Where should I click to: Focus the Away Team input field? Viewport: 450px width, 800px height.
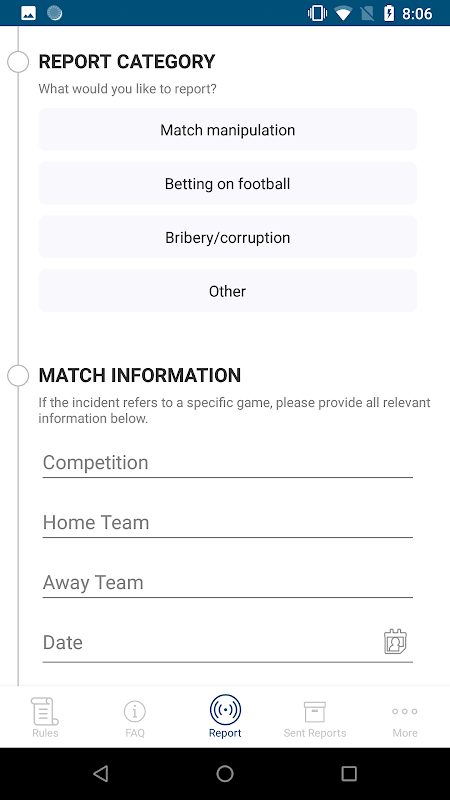tap(228, 582)
